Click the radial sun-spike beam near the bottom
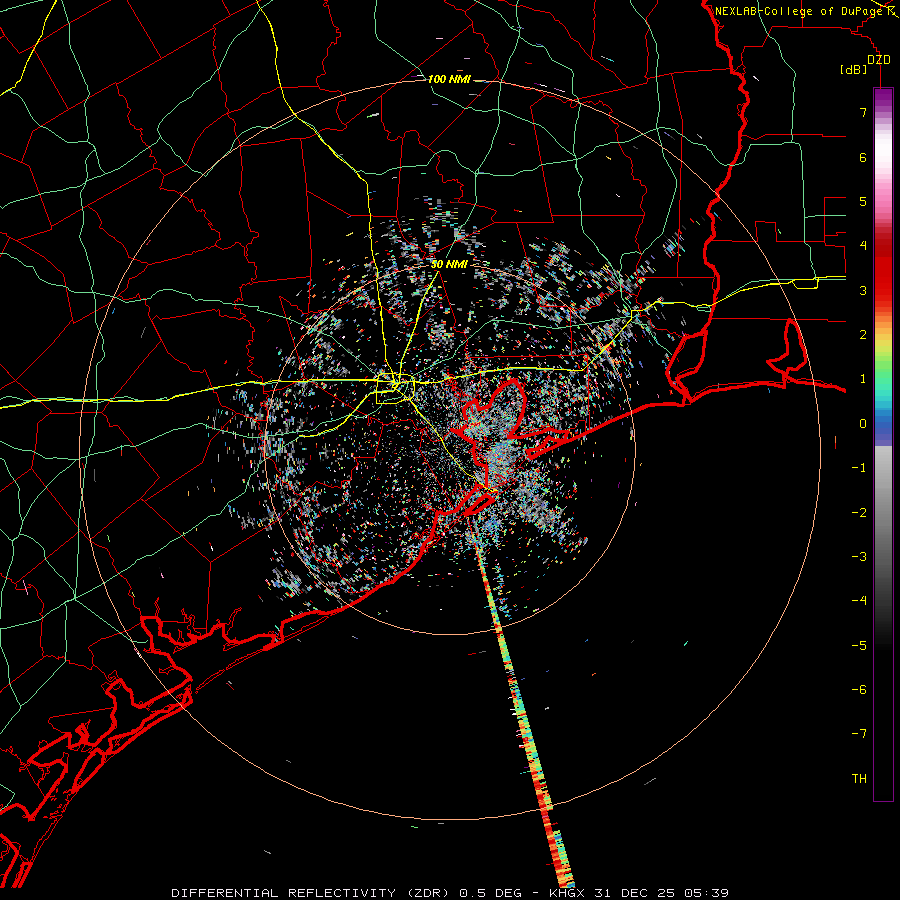Viewport: 900px width, 900px height. (523, 712)
